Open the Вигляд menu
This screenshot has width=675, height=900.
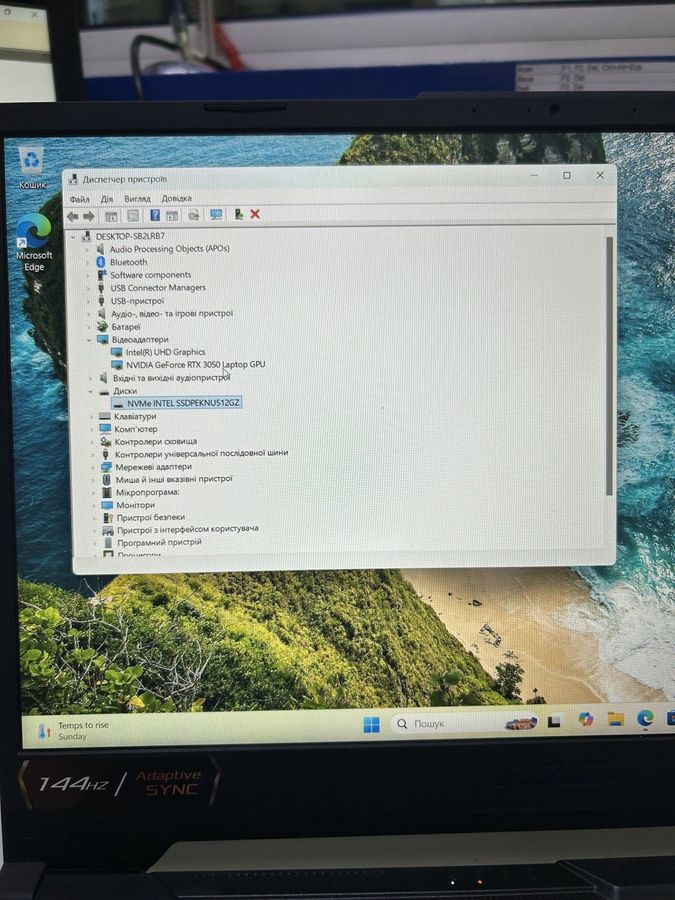137,199
